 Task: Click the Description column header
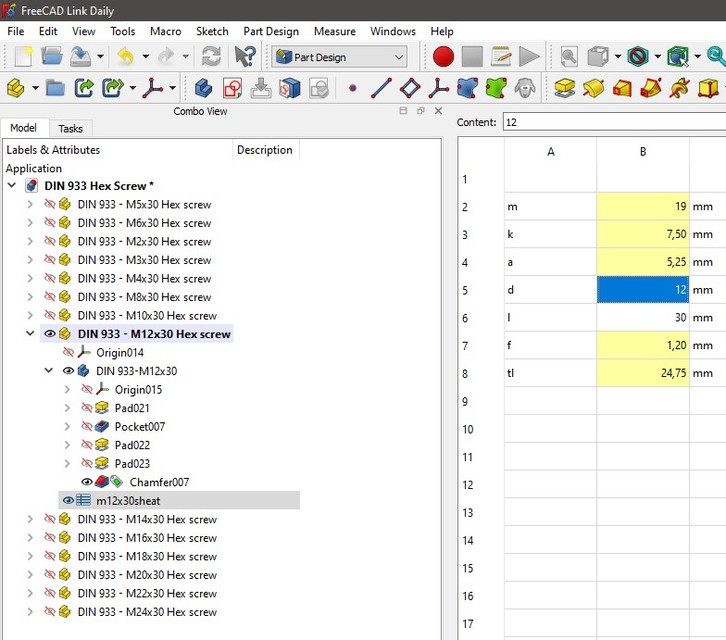pyautogui.click(x=265, y=150)
